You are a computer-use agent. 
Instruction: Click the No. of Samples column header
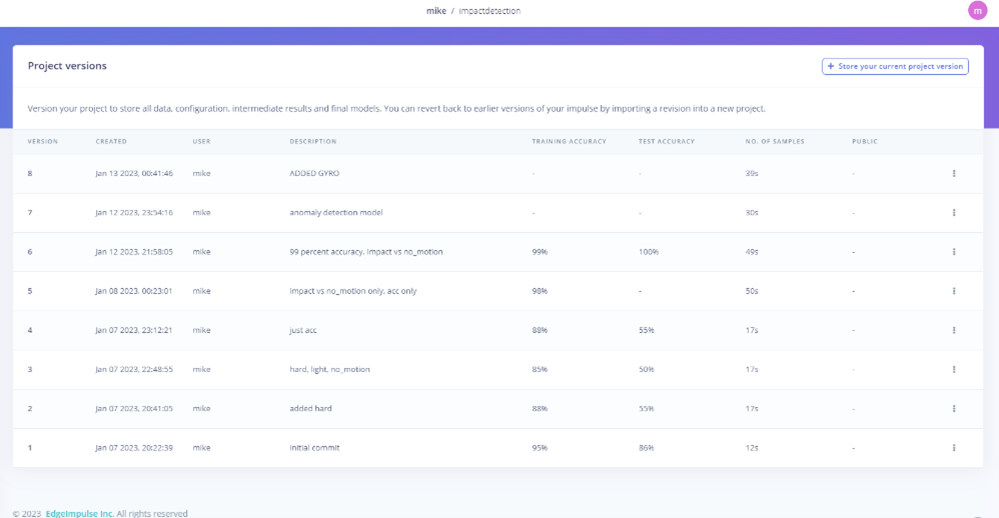pos(774,141)
